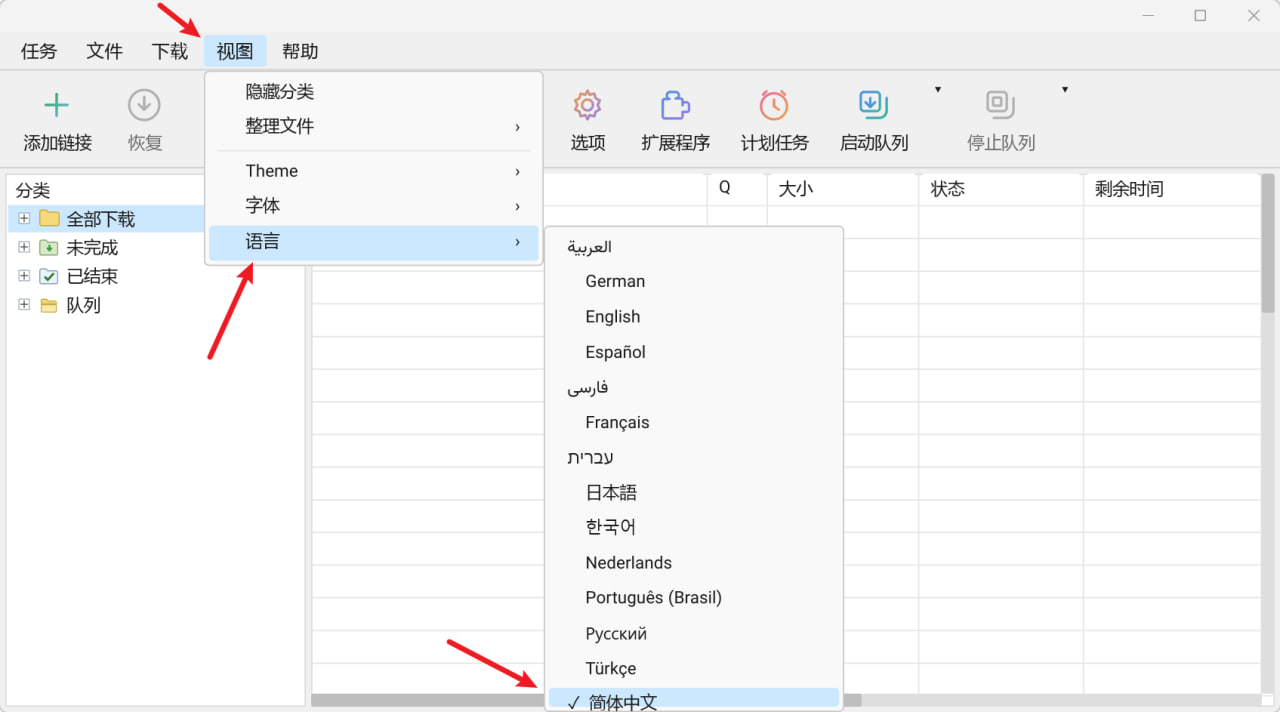1280x712 pixels.
Task: Open the 任务 menu
Action: 39,51
